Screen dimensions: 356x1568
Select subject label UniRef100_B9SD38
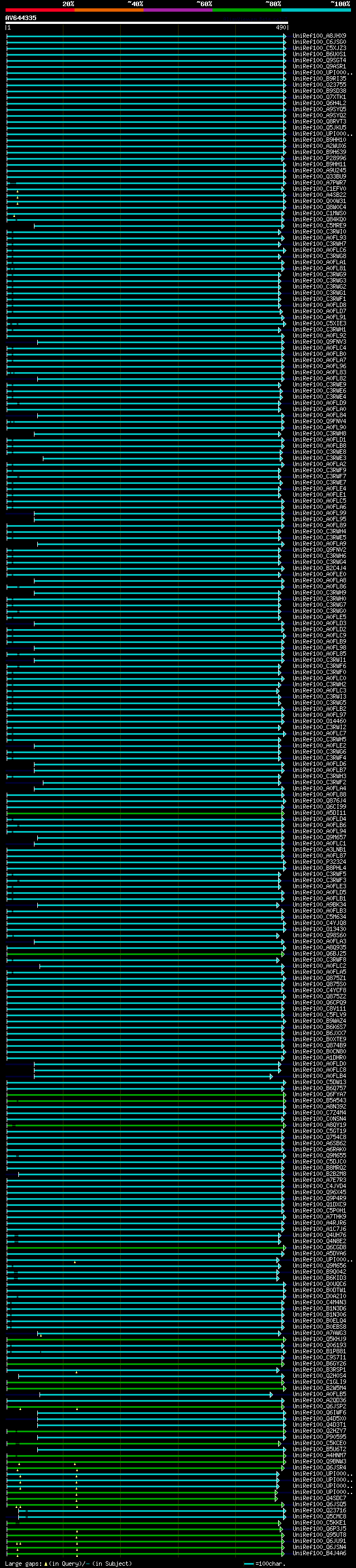[319, 91]
